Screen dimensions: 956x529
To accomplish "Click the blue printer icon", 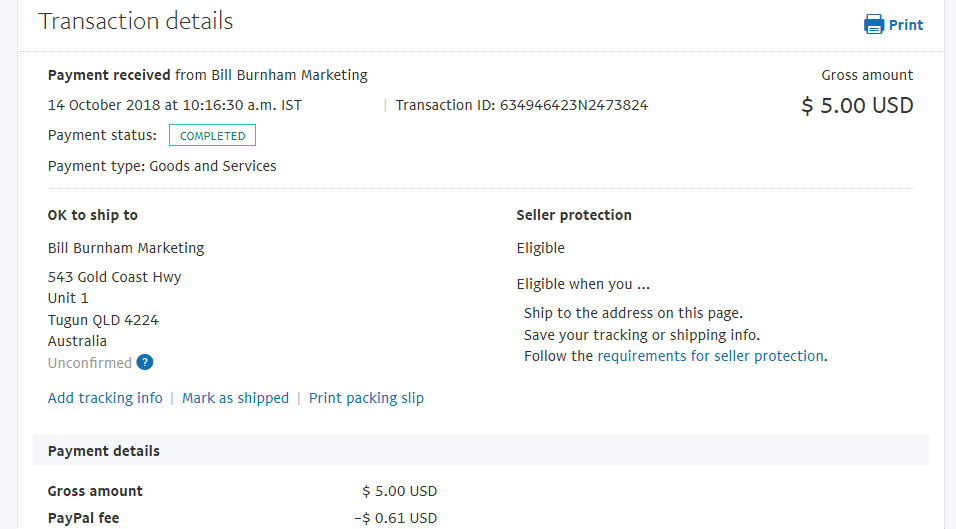I will 874,24.
